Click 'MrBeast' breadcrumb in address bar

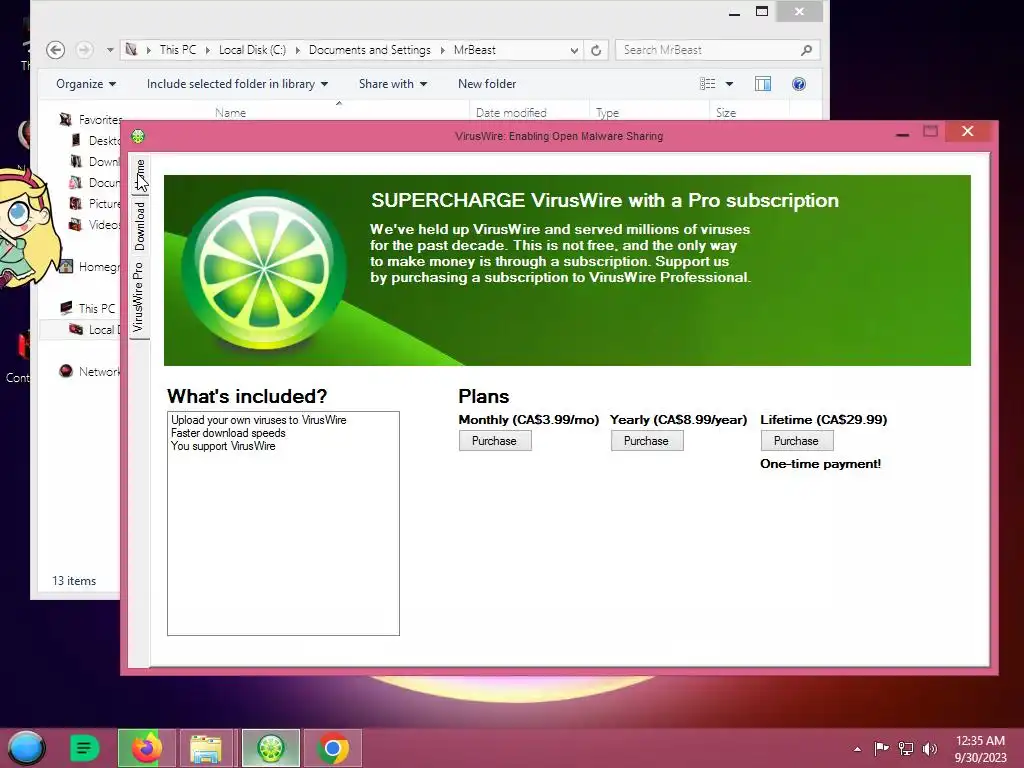[x=475, y=50]
